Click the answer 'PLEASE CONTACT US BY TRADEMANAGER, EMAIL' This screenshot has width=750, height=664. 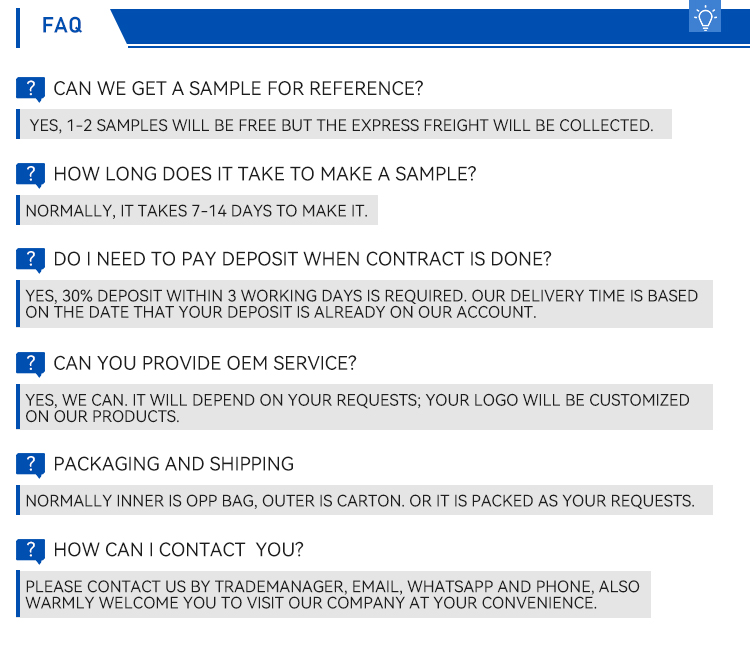(x=332, y=595)
